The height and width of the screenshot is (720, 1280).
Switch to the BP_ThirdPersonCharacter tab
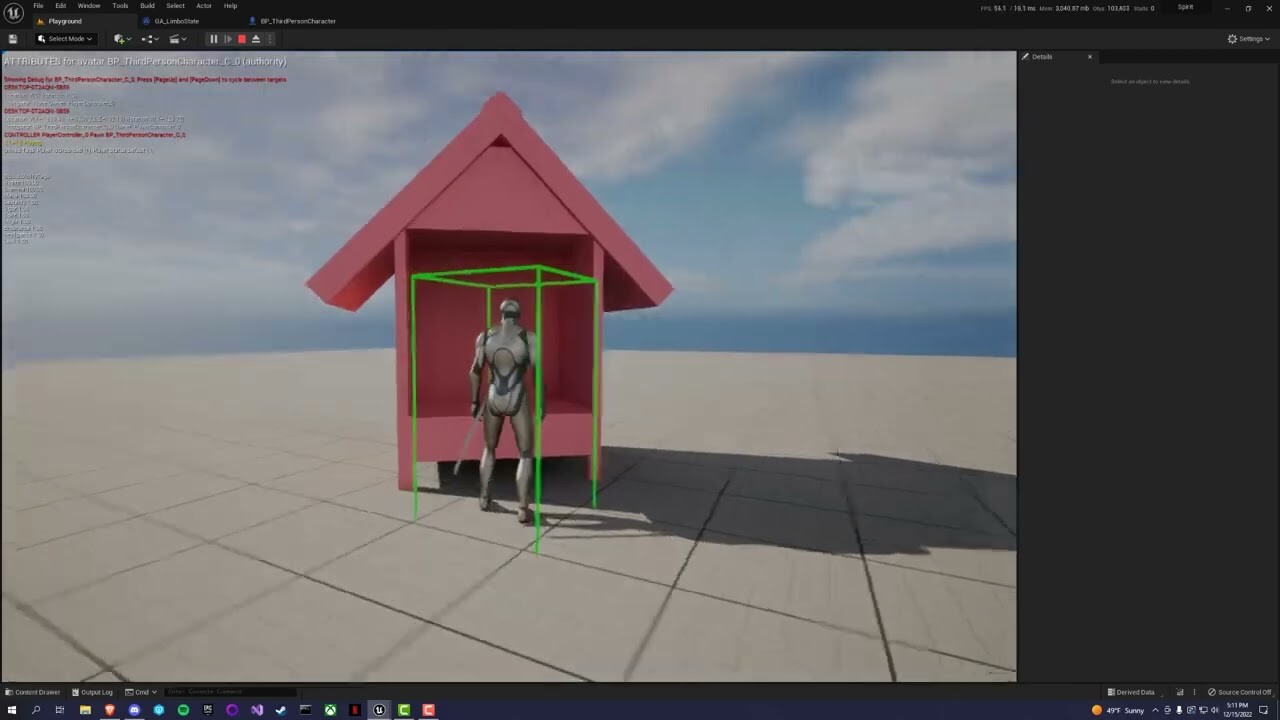(x=295, y=21)
